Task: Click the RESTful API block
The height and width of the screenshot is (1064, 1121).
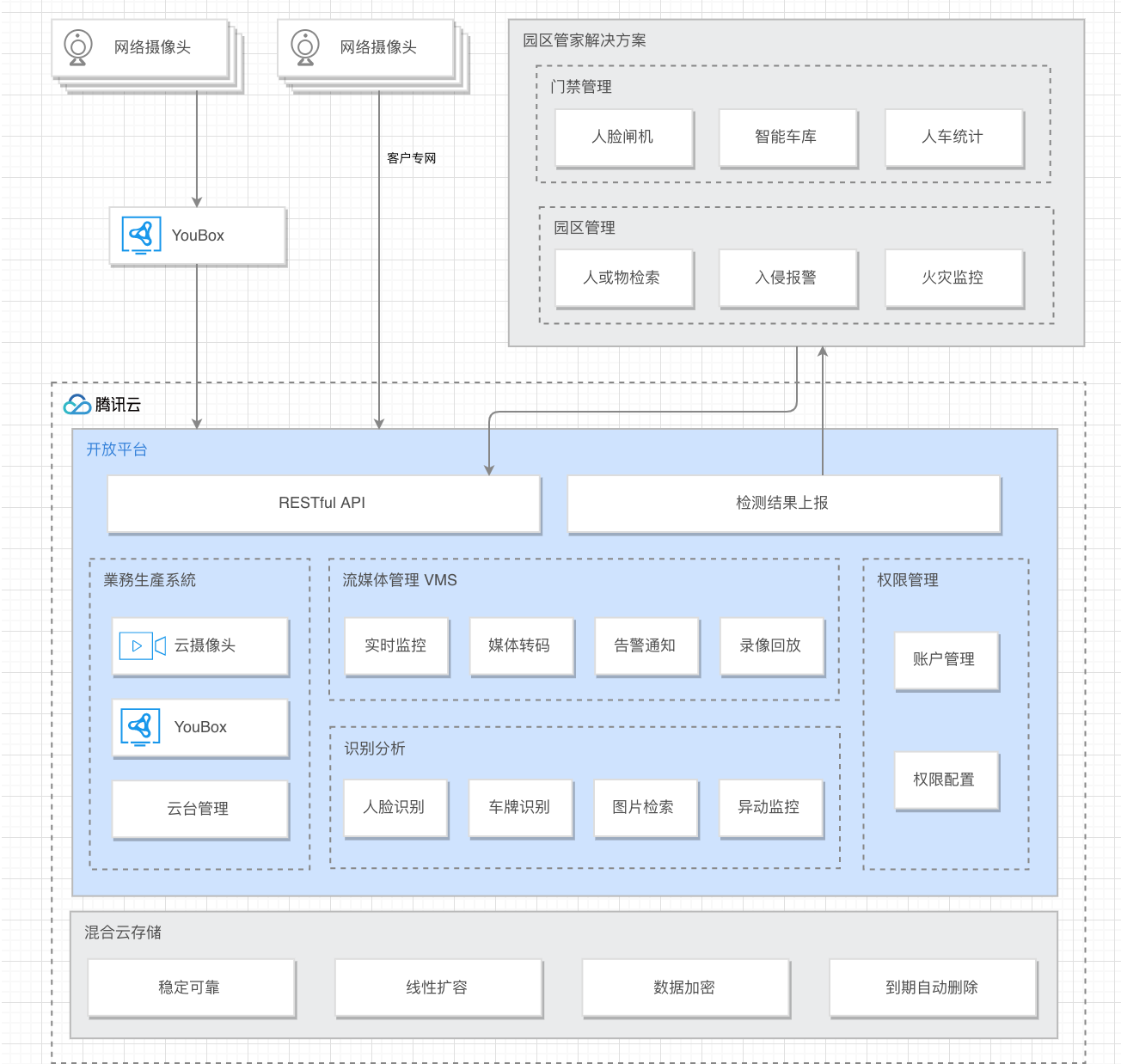Action: click(x=323, y=504)
